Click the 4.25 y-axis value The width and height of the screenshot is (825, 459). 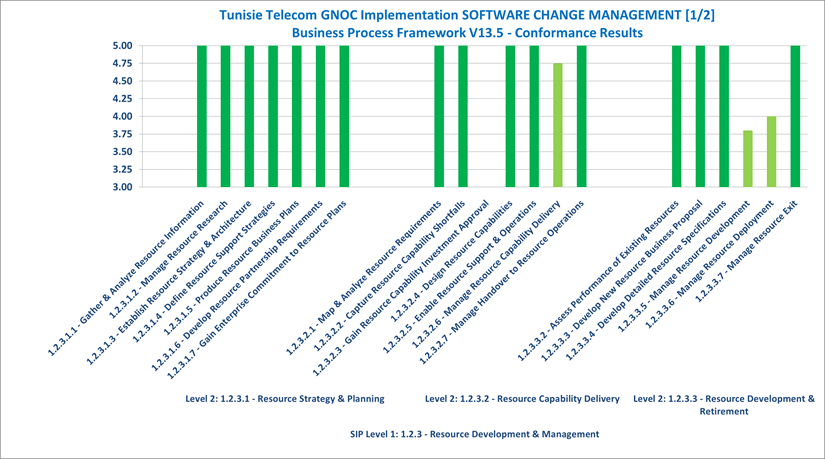(122, 99)
